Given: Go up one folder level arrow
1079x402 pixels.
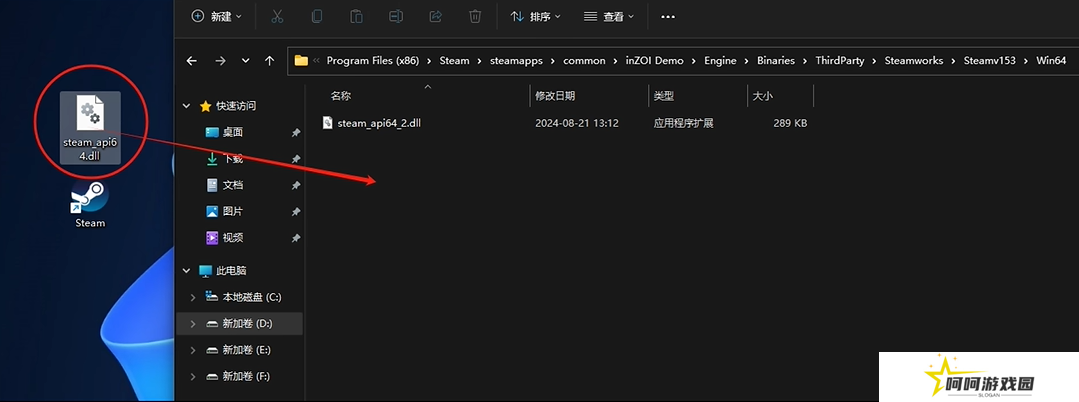Looking at the screenshot, I should coord(269,61).
